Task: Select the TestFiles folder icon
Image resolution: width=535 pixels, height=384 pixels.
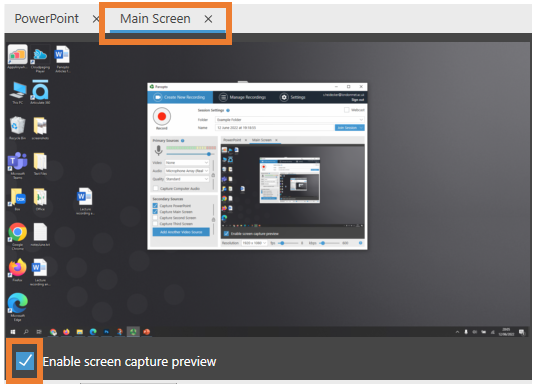Action: [x=40, y=164]
